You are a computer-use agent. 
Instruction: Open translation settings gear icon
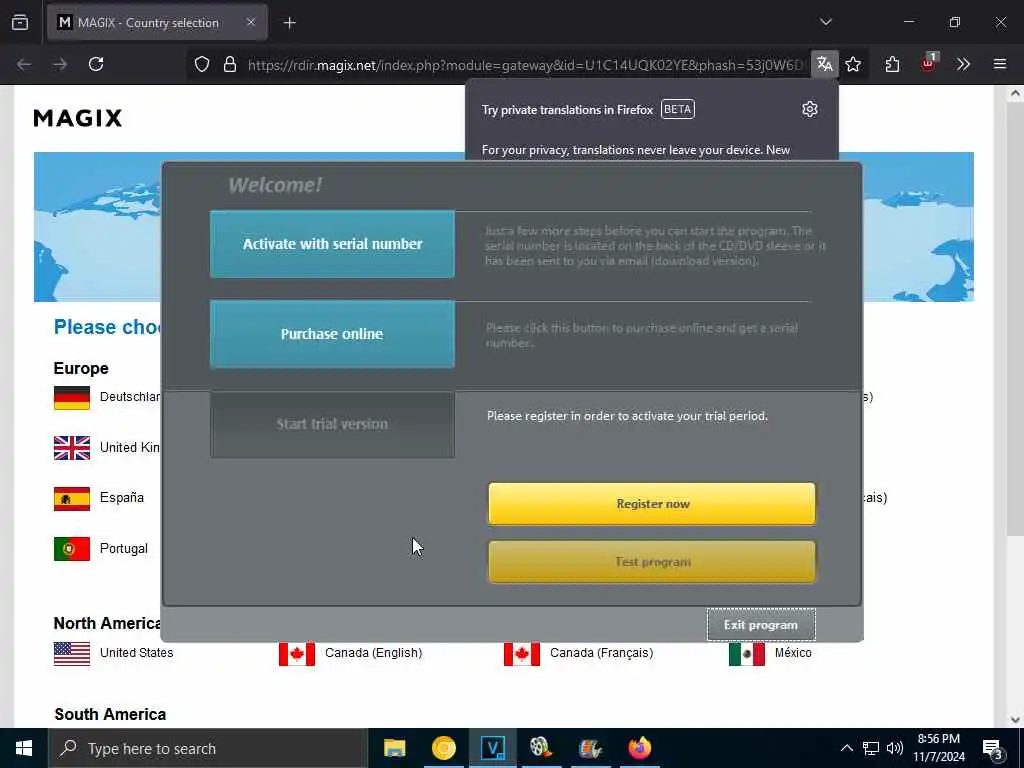[810, 109]
